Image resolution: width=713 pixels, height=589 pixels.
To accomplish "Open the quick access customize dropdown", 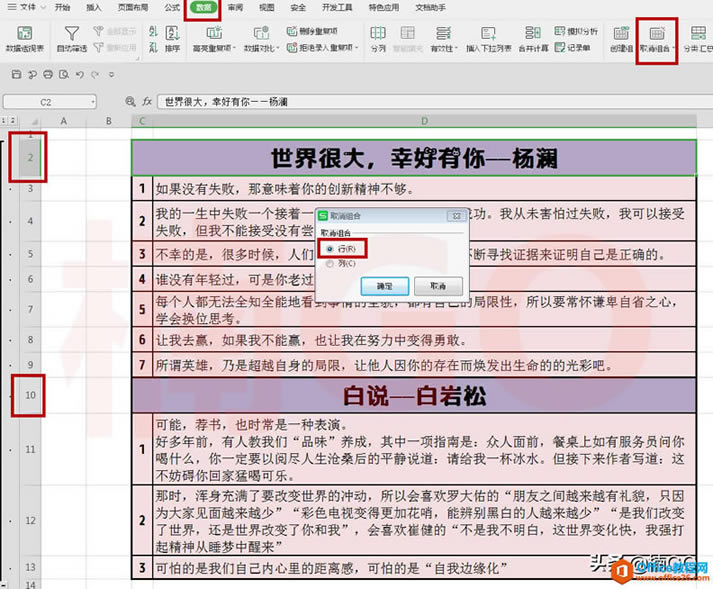I will (x=111, y=75).
